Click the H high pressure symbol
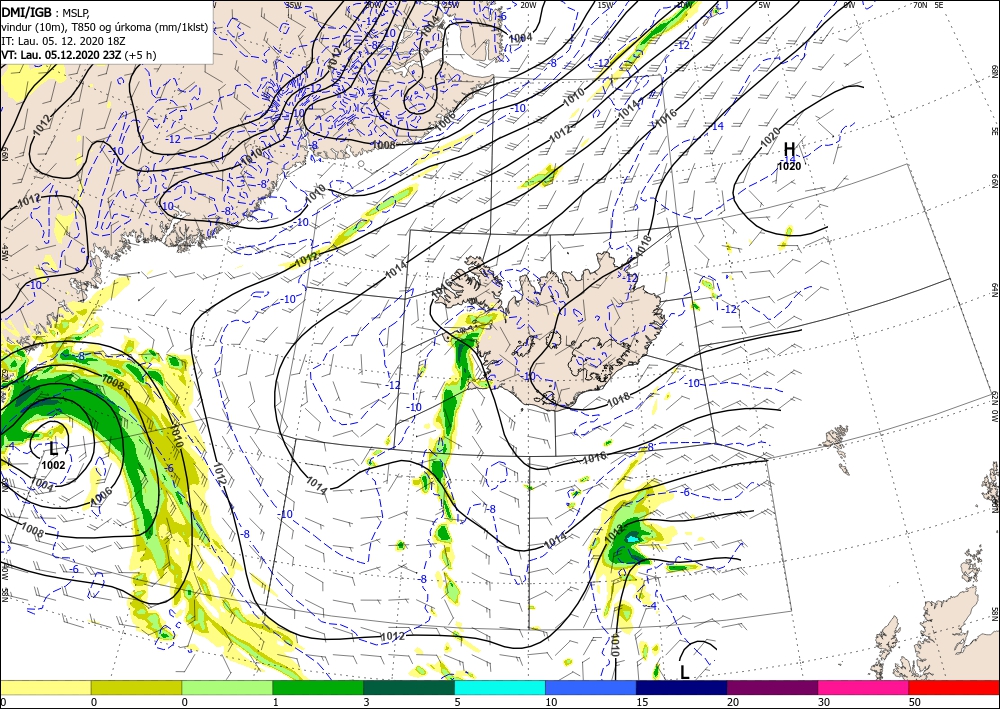The width and height of the screenshot is (1000, 709). [x=789, y=150]
